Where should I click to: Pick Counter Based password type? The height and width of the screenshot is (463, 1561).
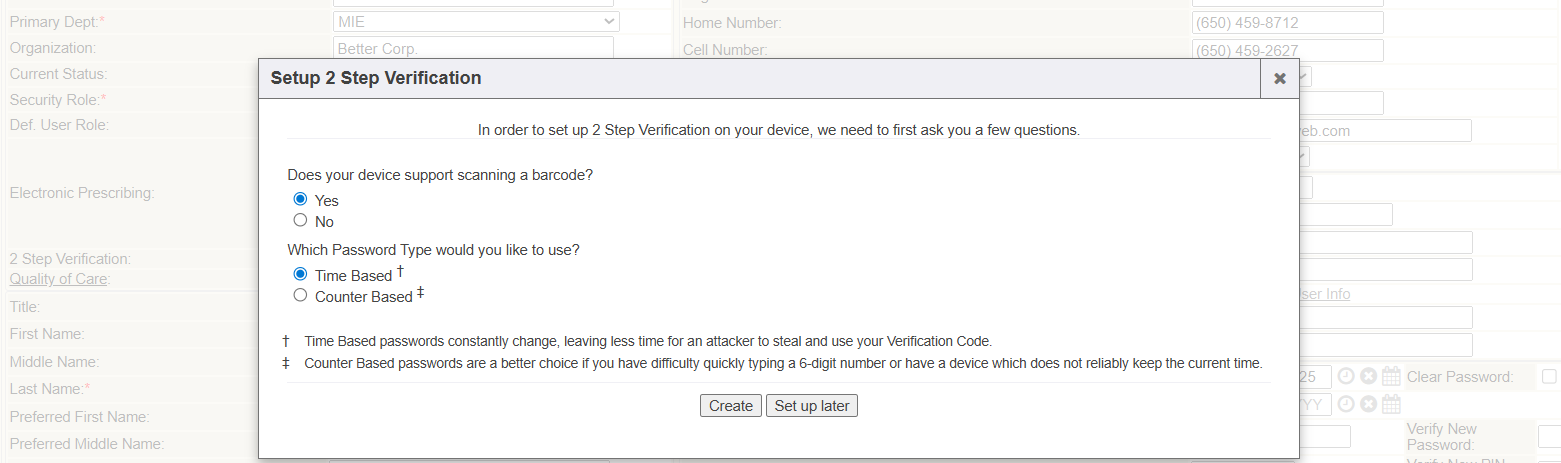click(x=300, y=295)
